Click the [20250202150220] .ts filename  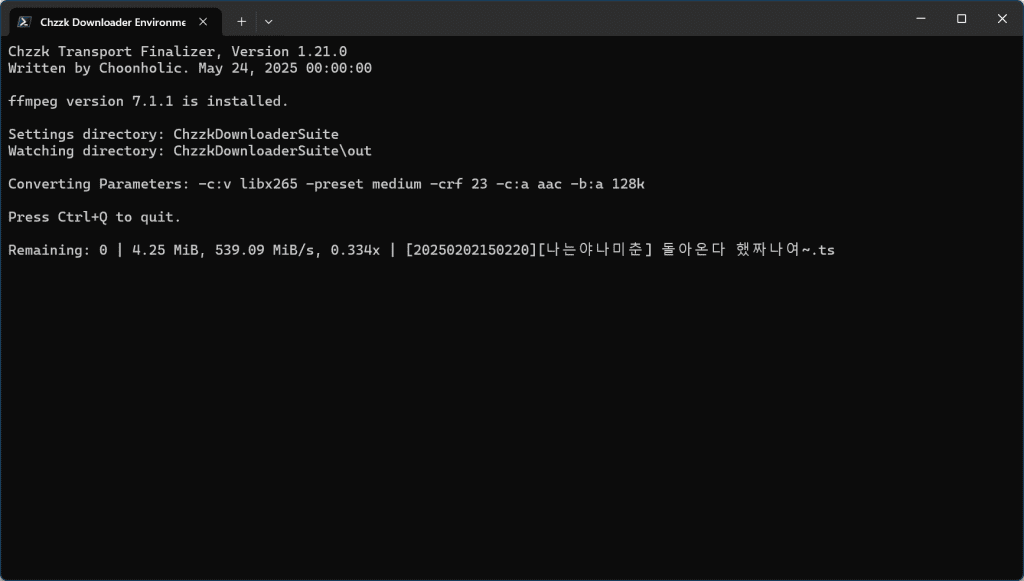(x=620, y=250)
